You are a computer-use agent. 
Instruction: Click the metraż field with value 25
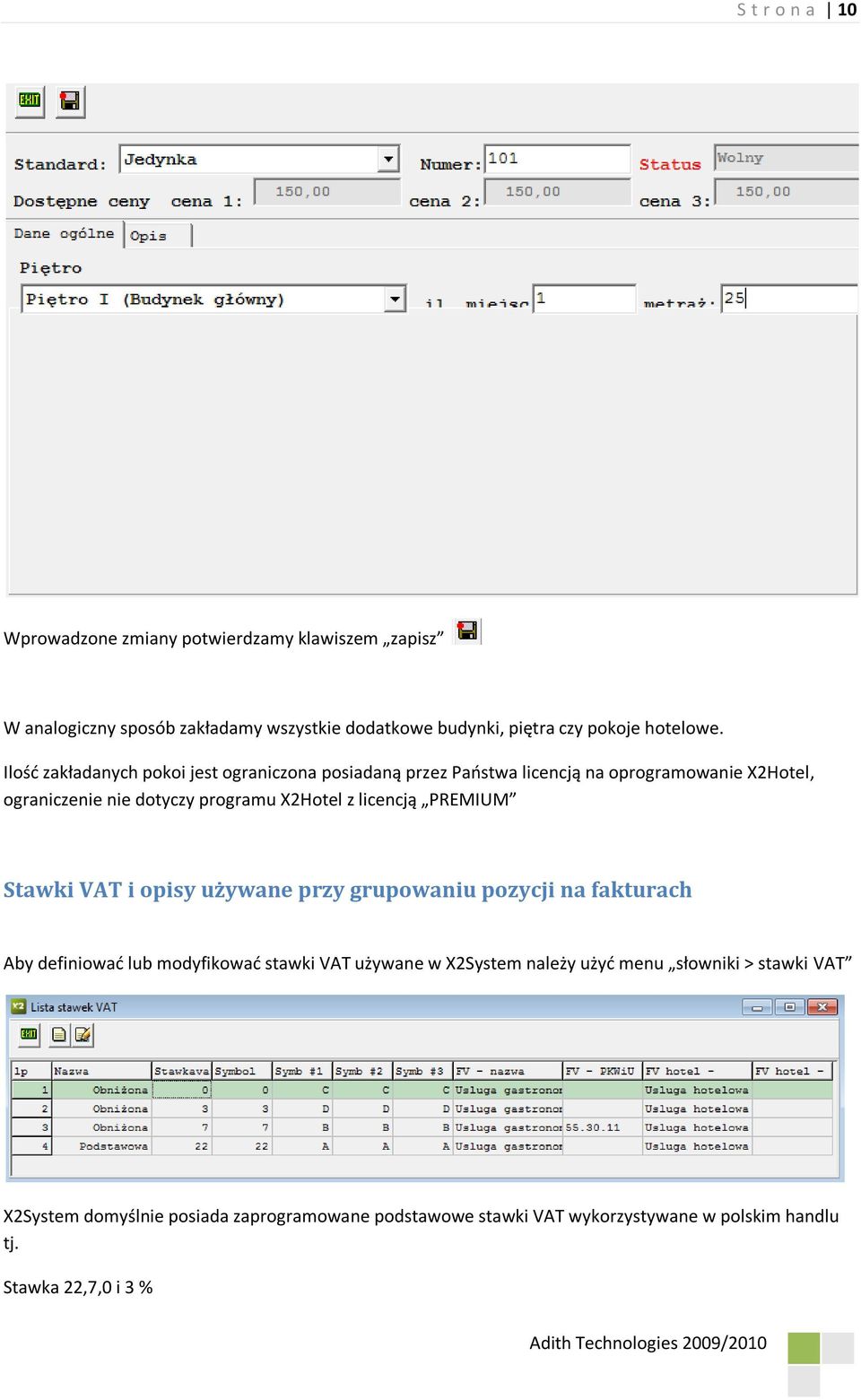[x=789, y=299]
